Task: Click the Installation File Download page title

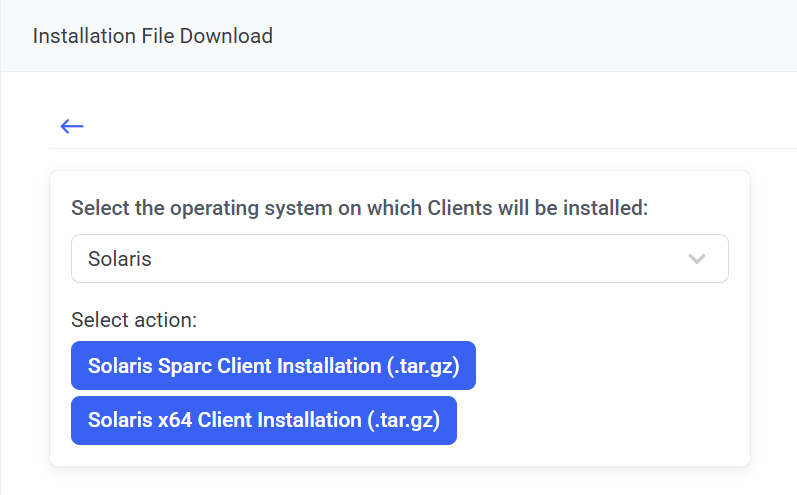Action: pos(152,36)
